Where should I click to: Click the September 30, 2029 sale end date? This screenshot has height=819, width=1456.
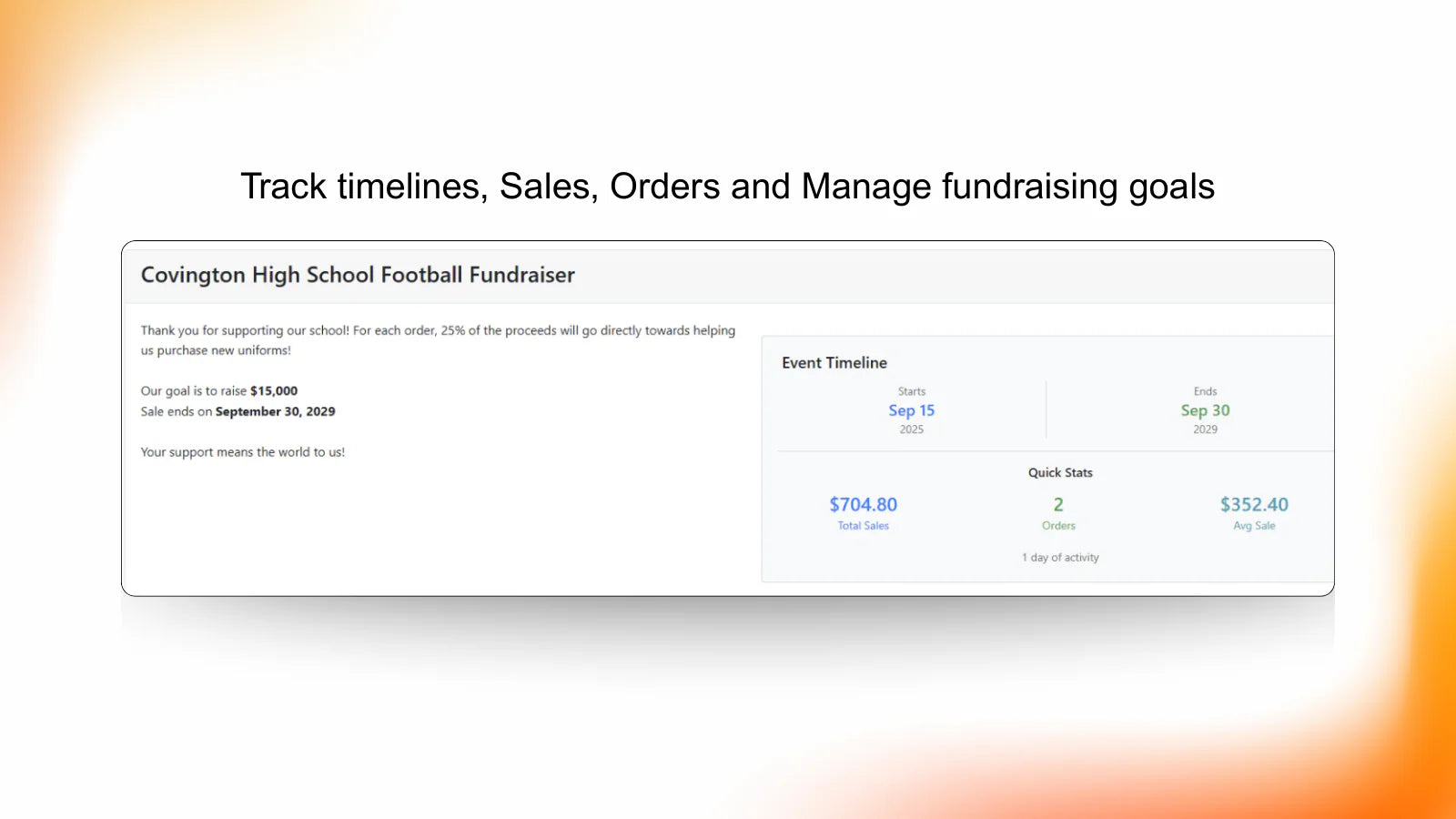(x=275, y=411)
